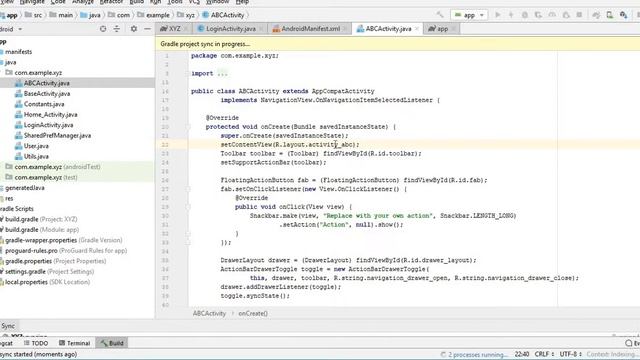Screen dimensions: 640x360
Task: Click the Make Project hammer icon
Action: click(x=440, y=15)
